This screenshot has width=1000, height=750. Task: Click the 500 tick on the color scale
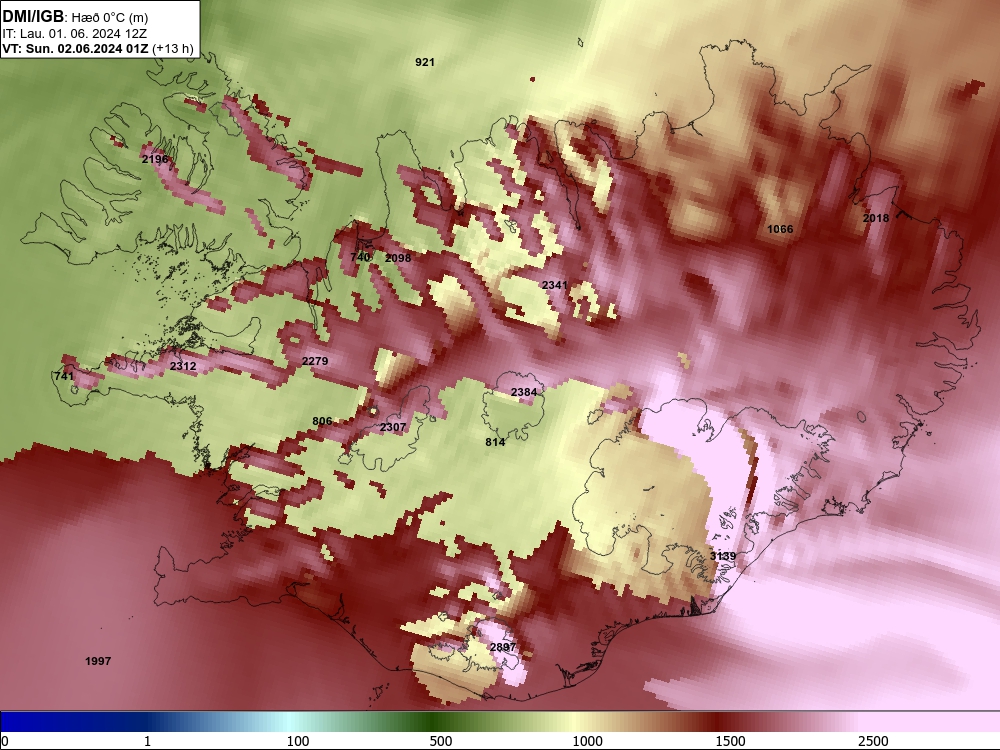coord(441,741)
